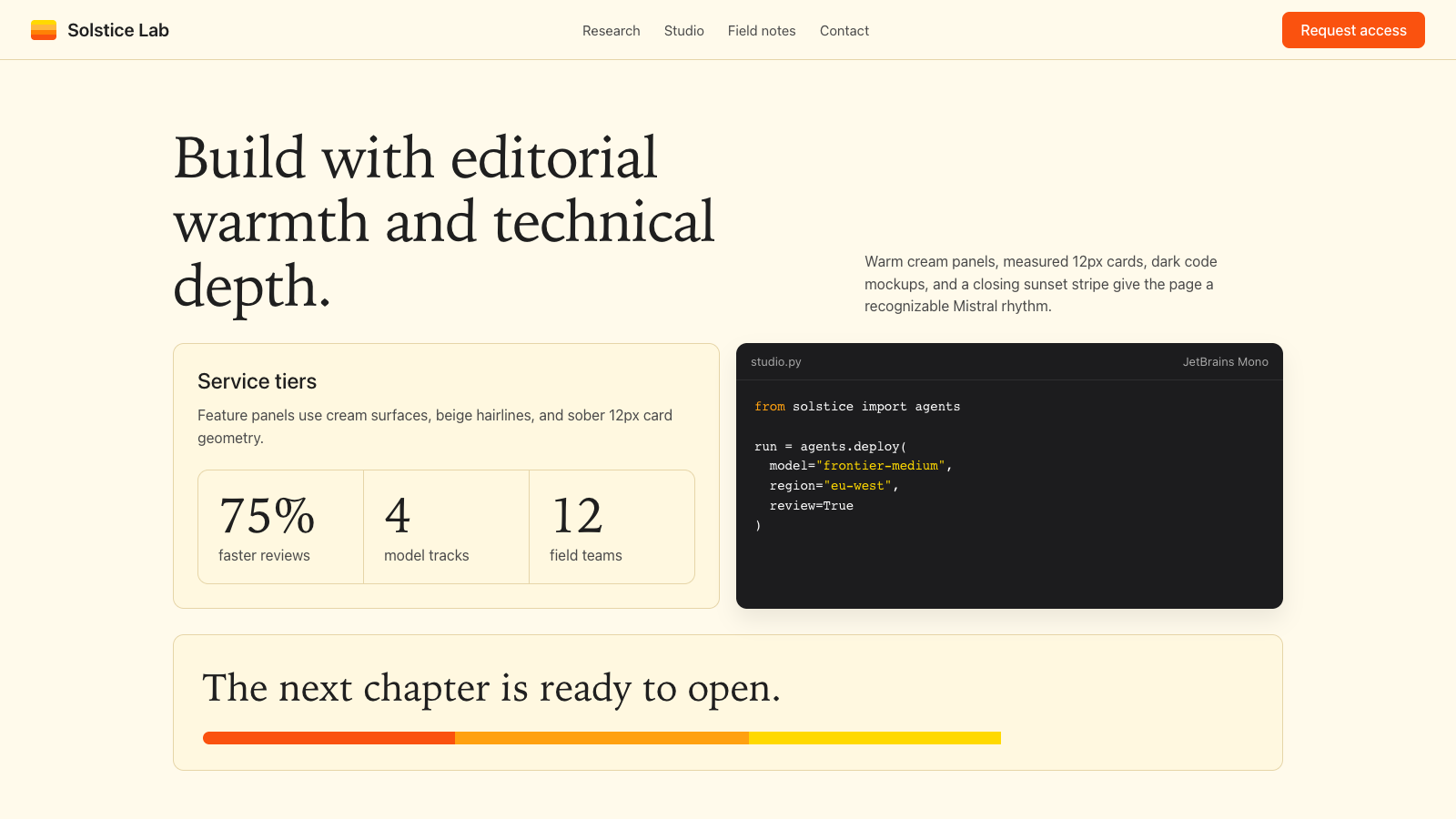
Task: Click 'The next chapter is ready to open.' heading
Action: point(491,688)
